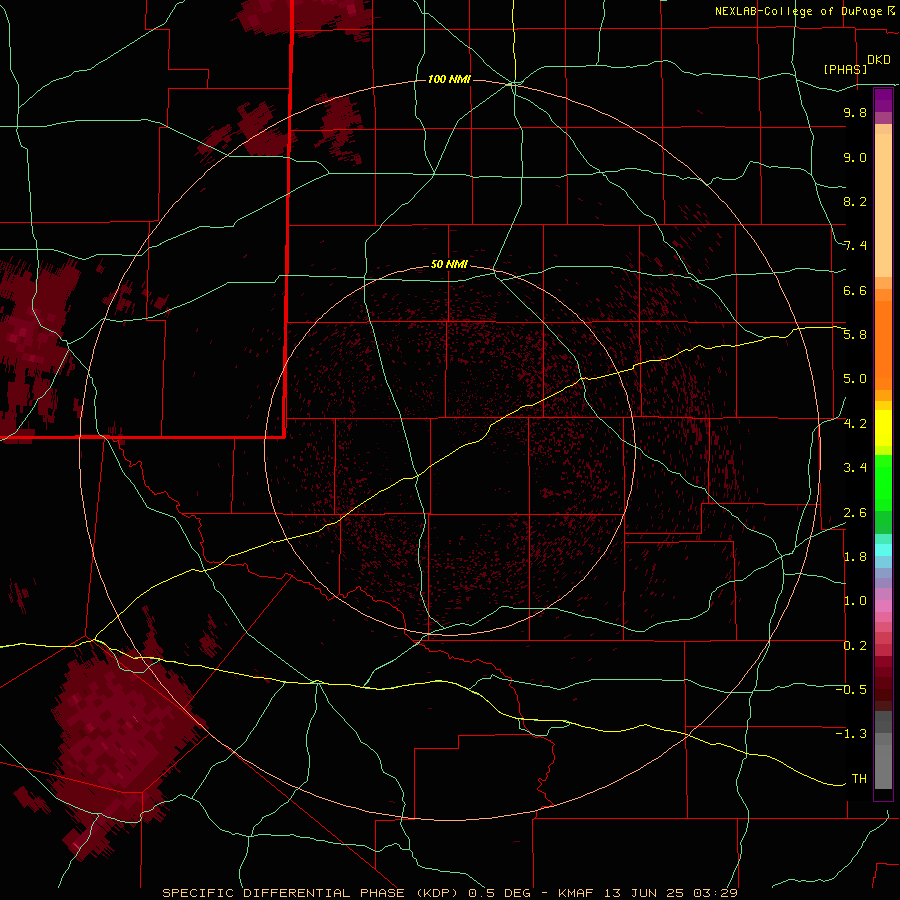Image resolution: width=900 pixels, height=900 pixels.
Task: Pick the purple segment atop the color bar
Action: (883, 100)
